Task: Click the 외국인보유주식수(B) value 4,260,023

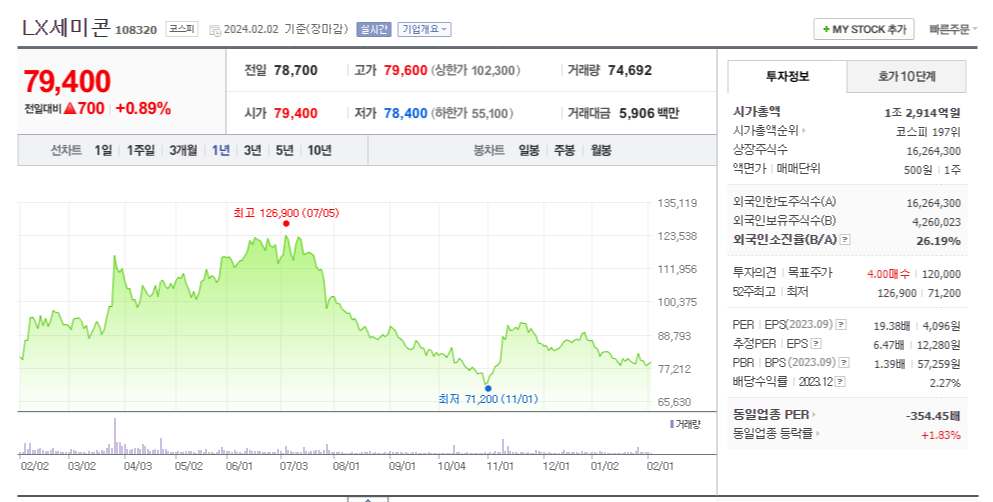Action: [x=937, y=222]
